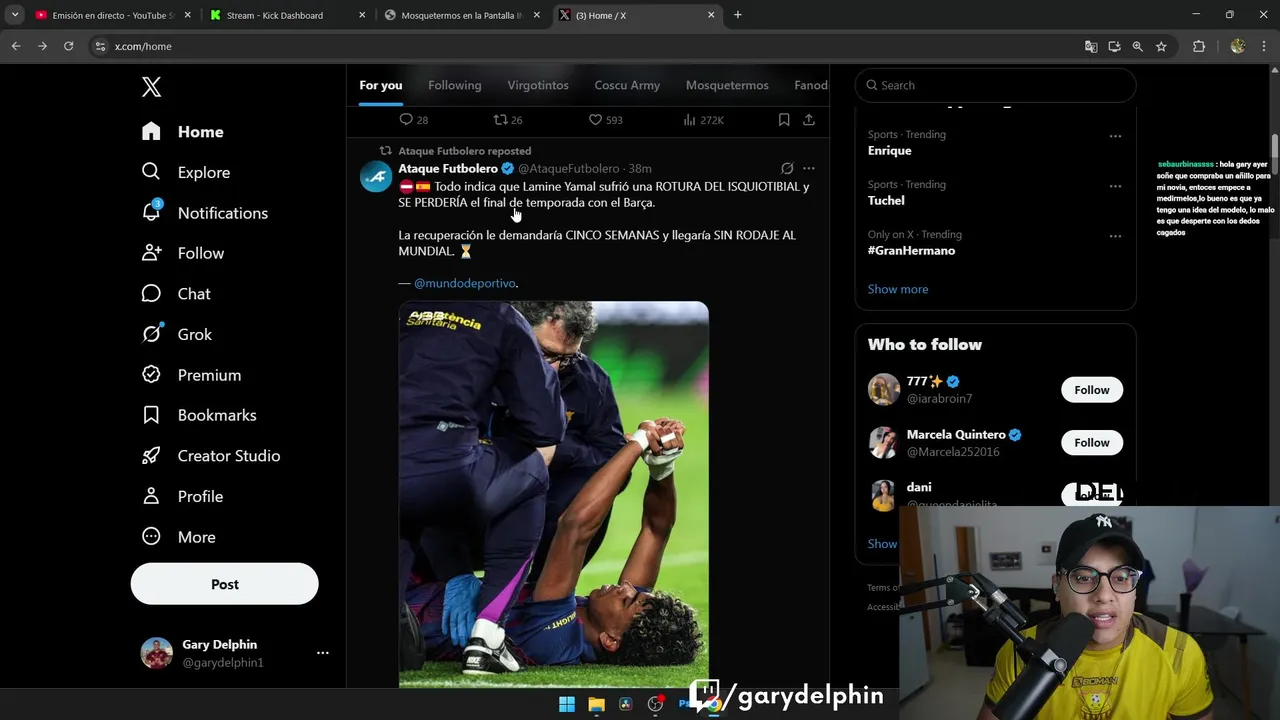Open options for Enrique trend
The height and width of the screenshot is (720, 1280).
1115,136
